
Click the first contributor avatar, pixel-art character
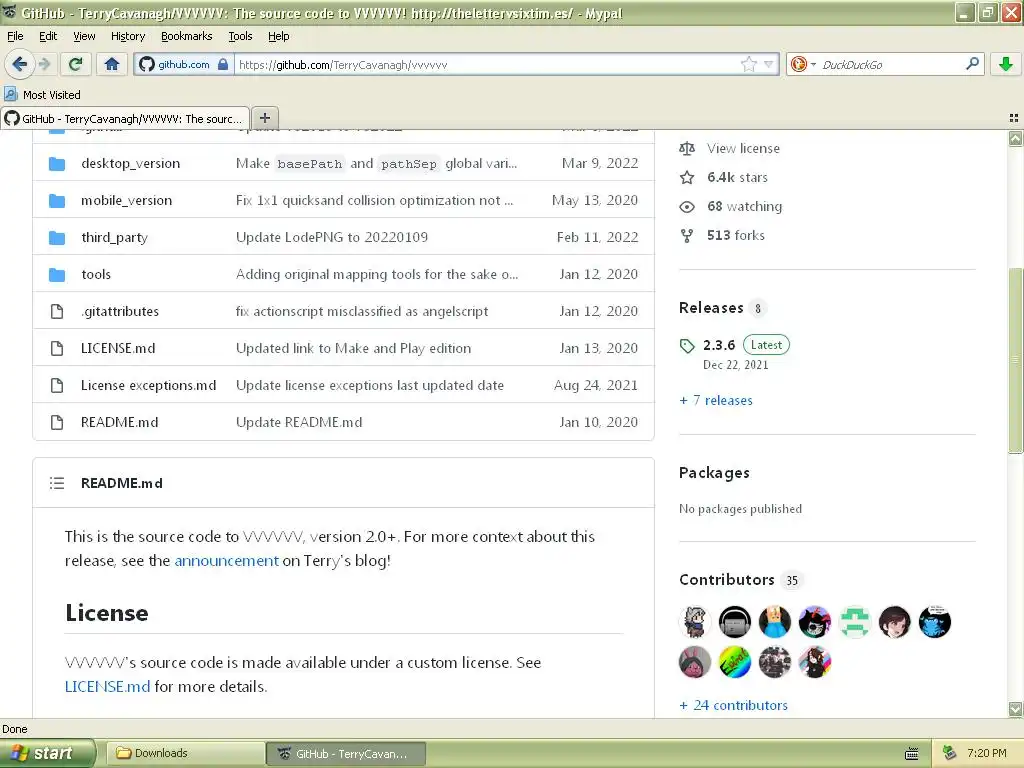pyautogui.click(x=695, y=622)
